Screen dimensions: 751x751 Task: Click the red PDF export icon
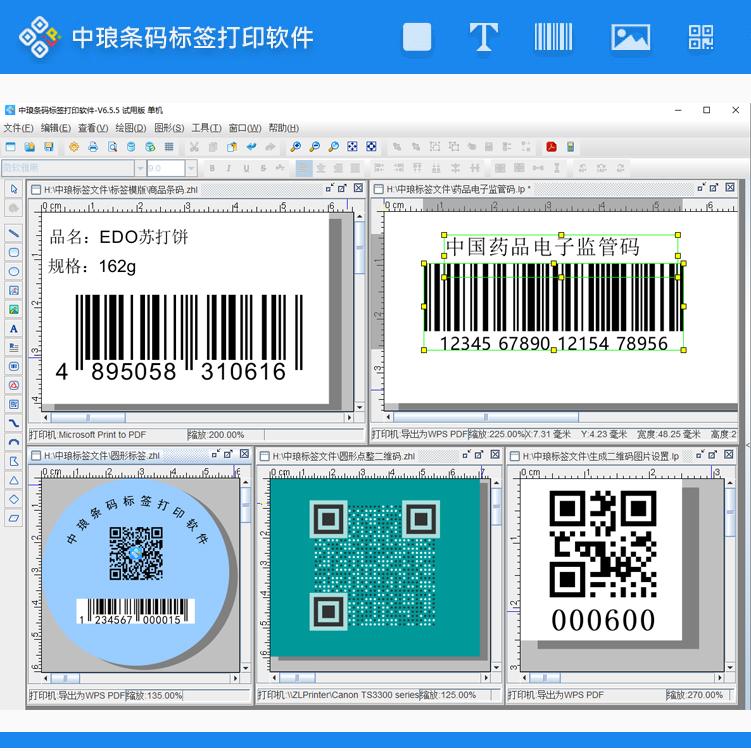[x=551, y=147]
